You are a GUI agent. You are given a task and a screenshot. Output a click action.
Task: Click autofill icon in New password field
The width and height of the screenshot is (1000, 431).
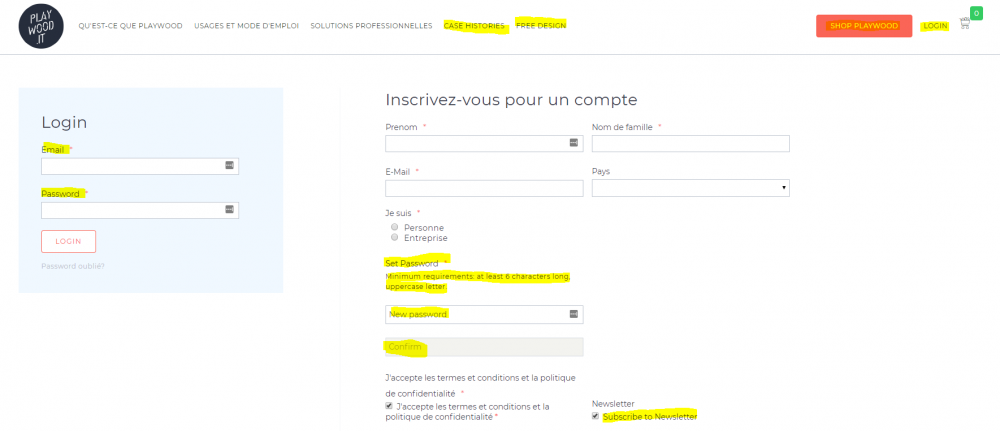[574, 314]
